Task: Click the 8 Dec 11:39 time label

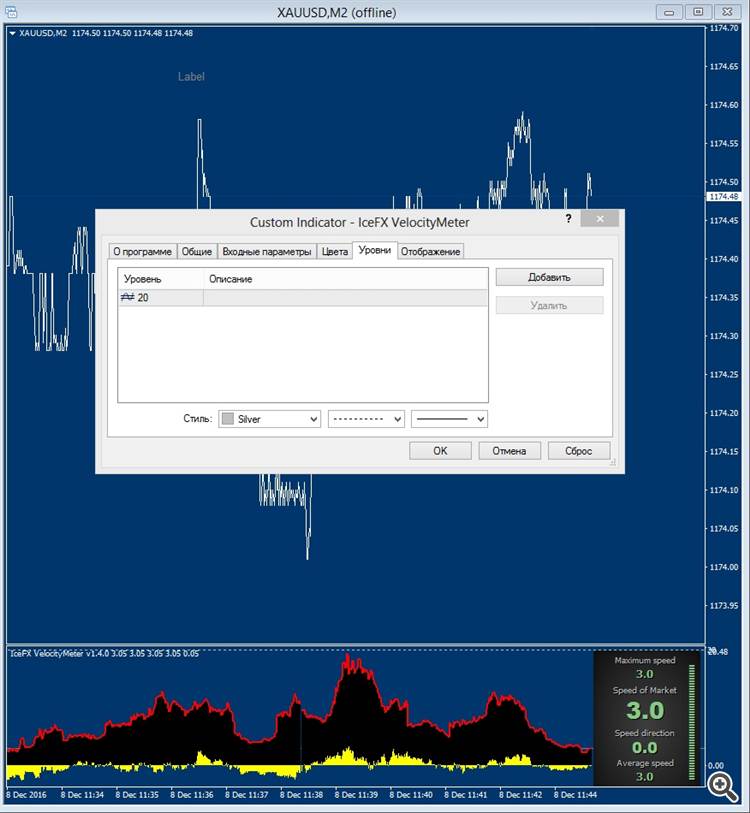Action: point(356,794)
